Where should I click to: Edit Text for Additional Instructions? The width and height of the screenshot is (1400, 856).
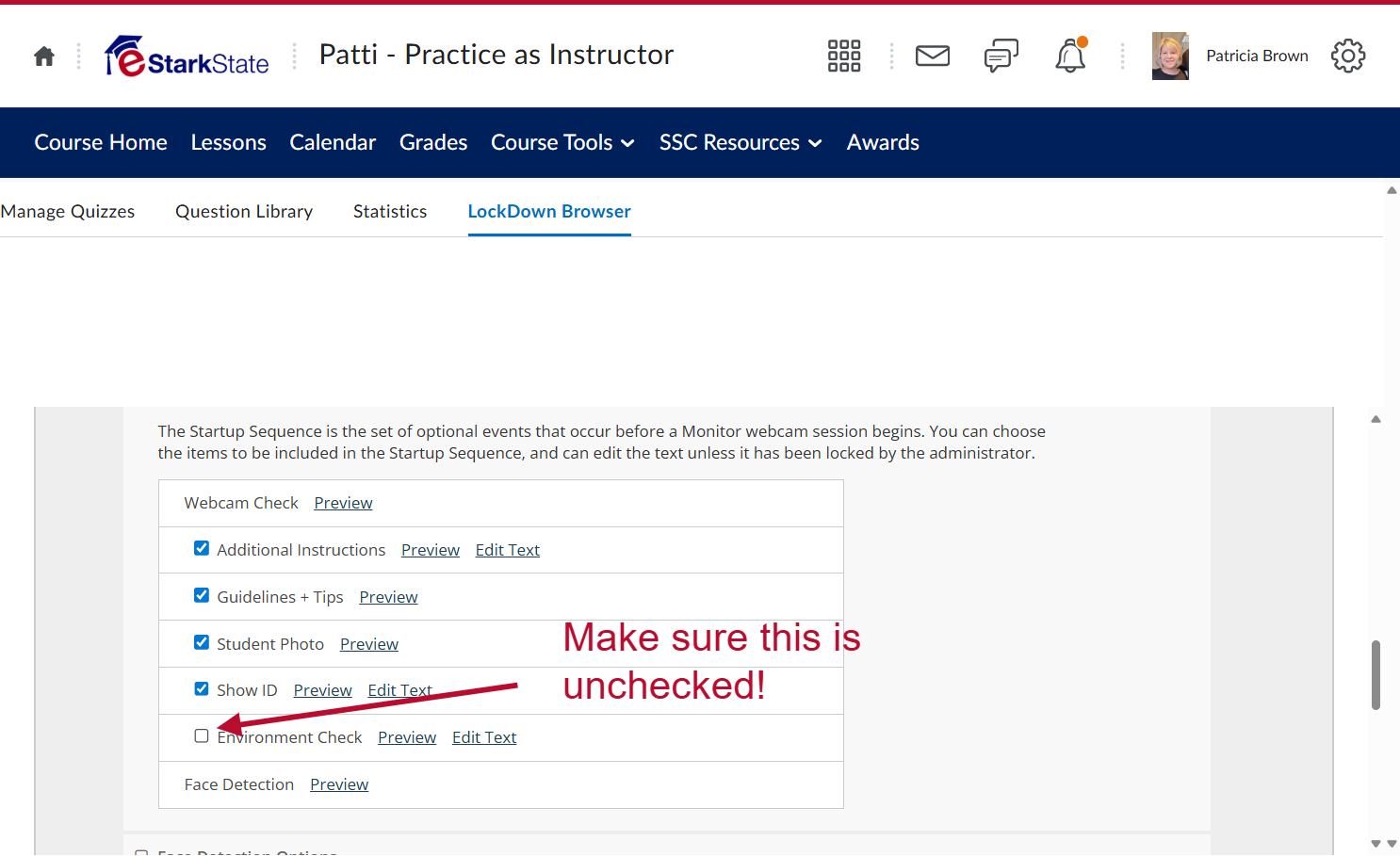click(x=508, y=550)
